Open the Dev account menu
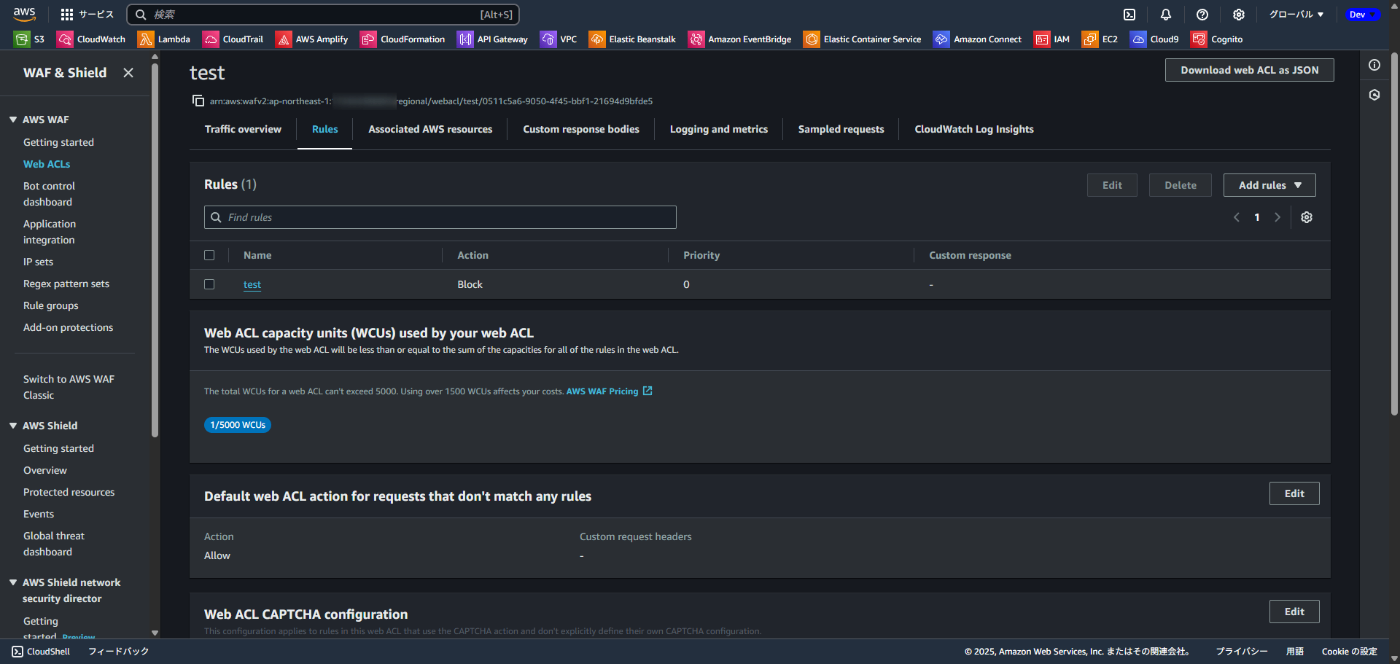The height and width of the screenshot is (664, 1400). tap(1363, 15)
